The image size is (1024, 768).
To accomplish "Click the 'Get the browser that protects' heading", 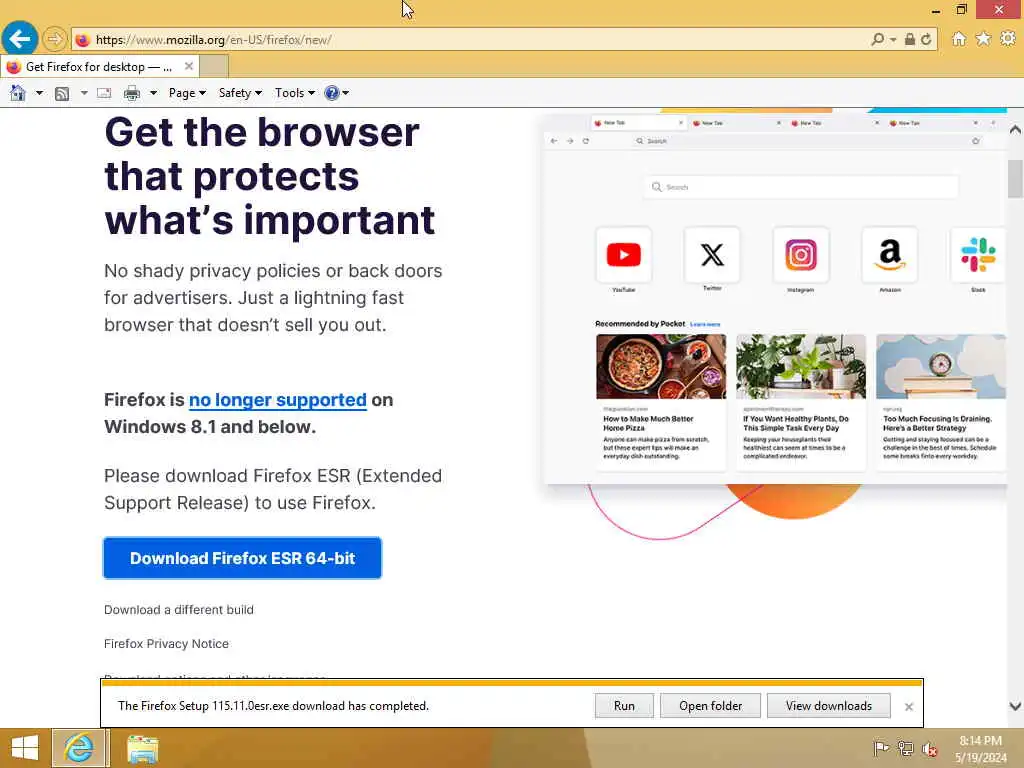I will pyautogui.click(x=270, y=176).
